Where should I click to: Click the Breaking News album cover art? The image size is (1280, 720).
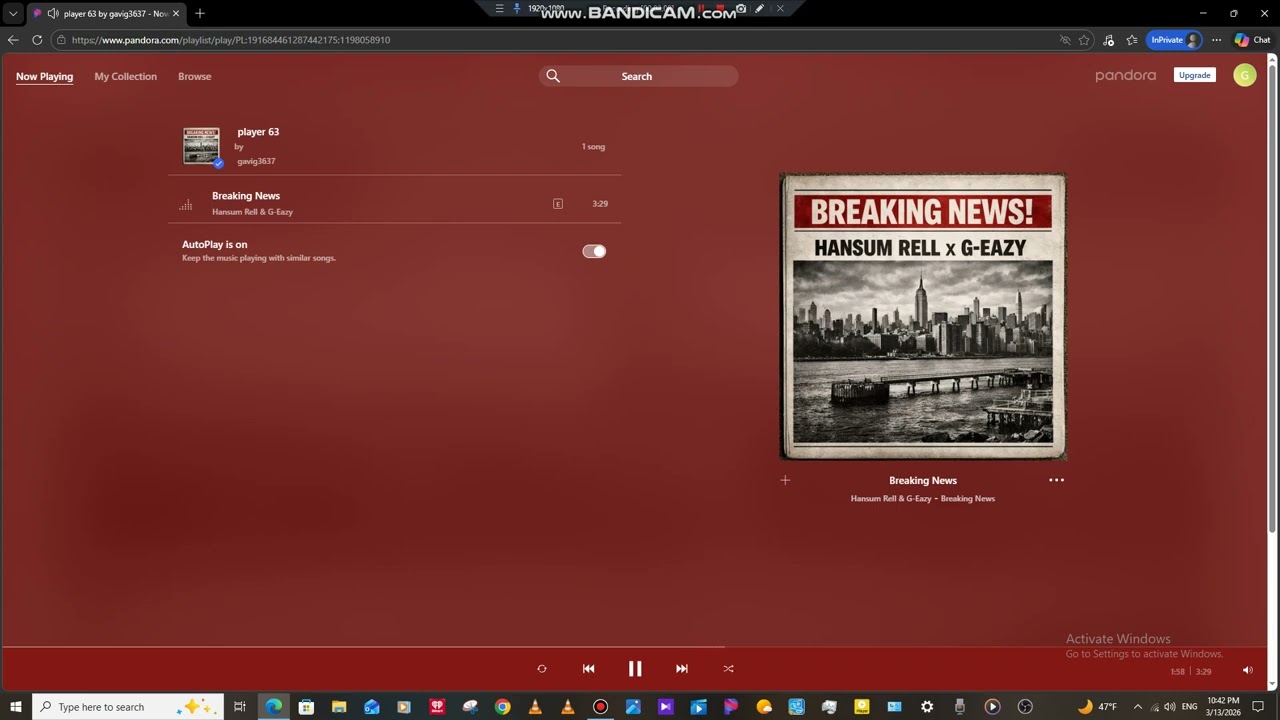pos(923,317)
